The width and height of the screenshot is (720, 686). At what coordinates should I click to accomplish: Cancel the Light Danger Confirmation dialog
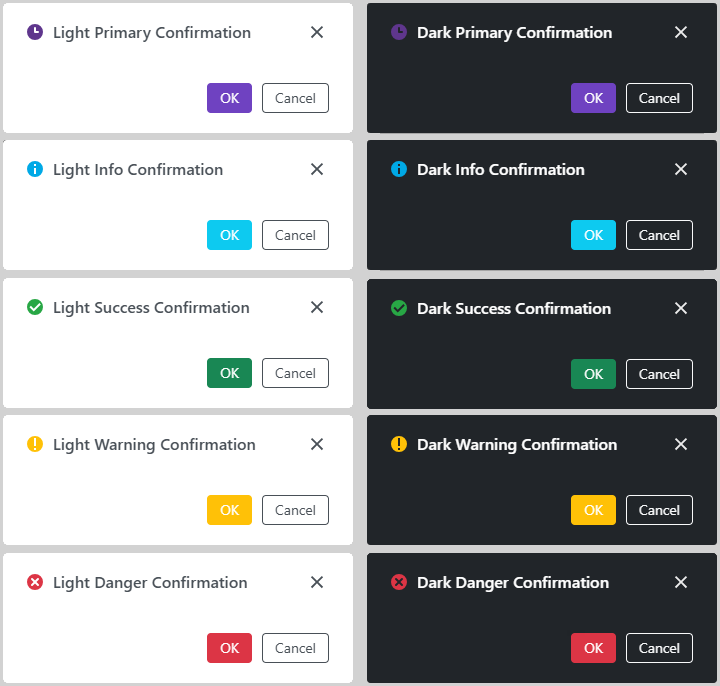295,648
